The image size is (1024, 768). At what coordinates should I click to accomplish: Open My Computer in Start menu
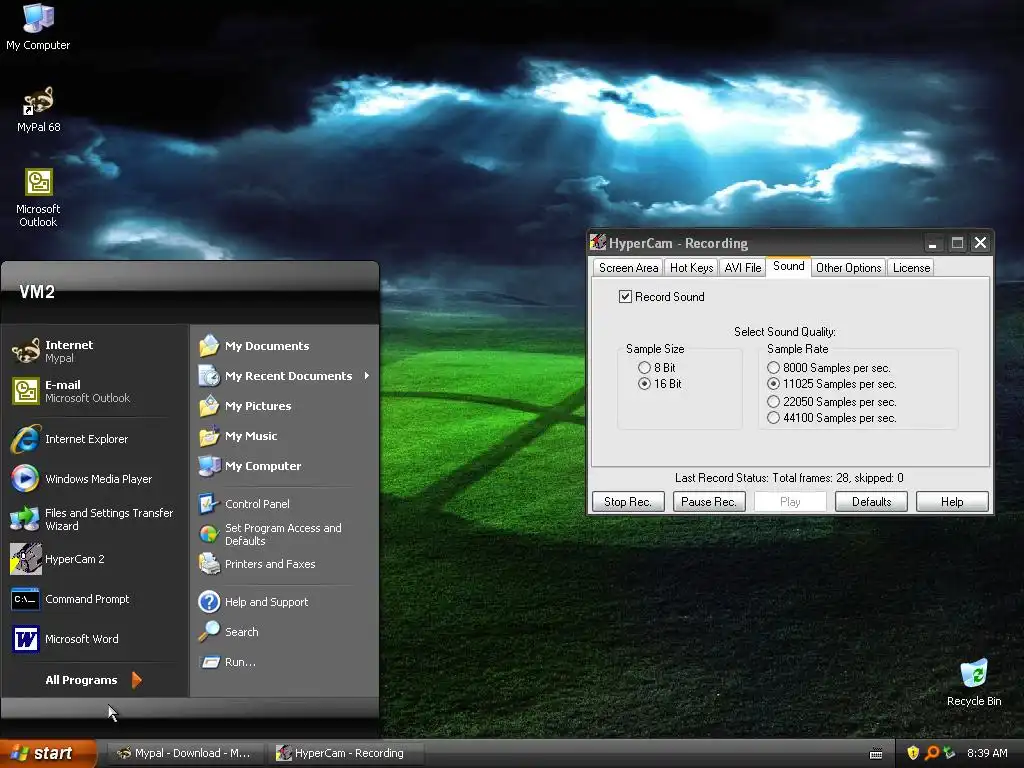point(285,466)
